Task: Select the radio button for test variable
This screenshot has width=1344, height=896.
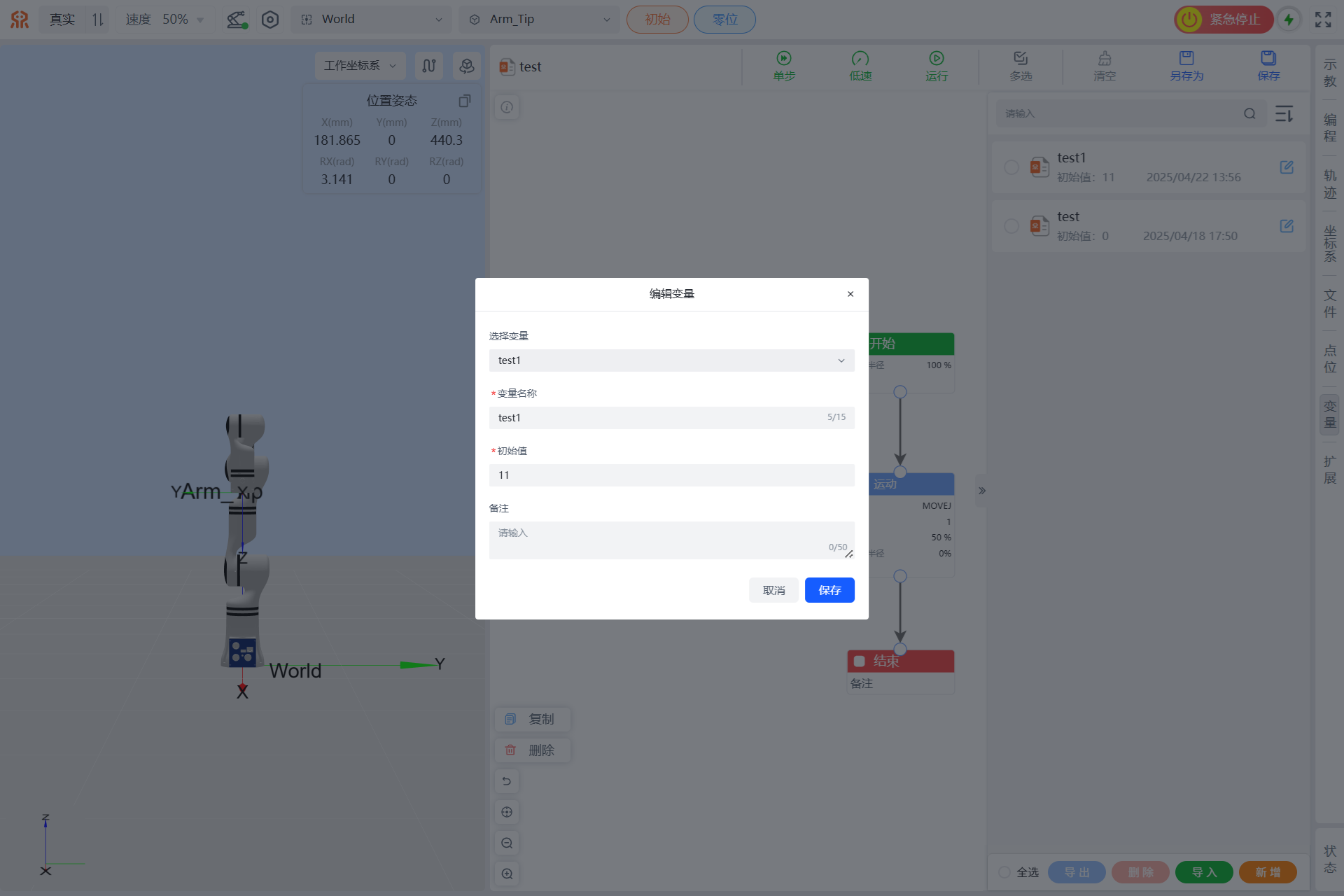Action: click(x=1011, y=226)
